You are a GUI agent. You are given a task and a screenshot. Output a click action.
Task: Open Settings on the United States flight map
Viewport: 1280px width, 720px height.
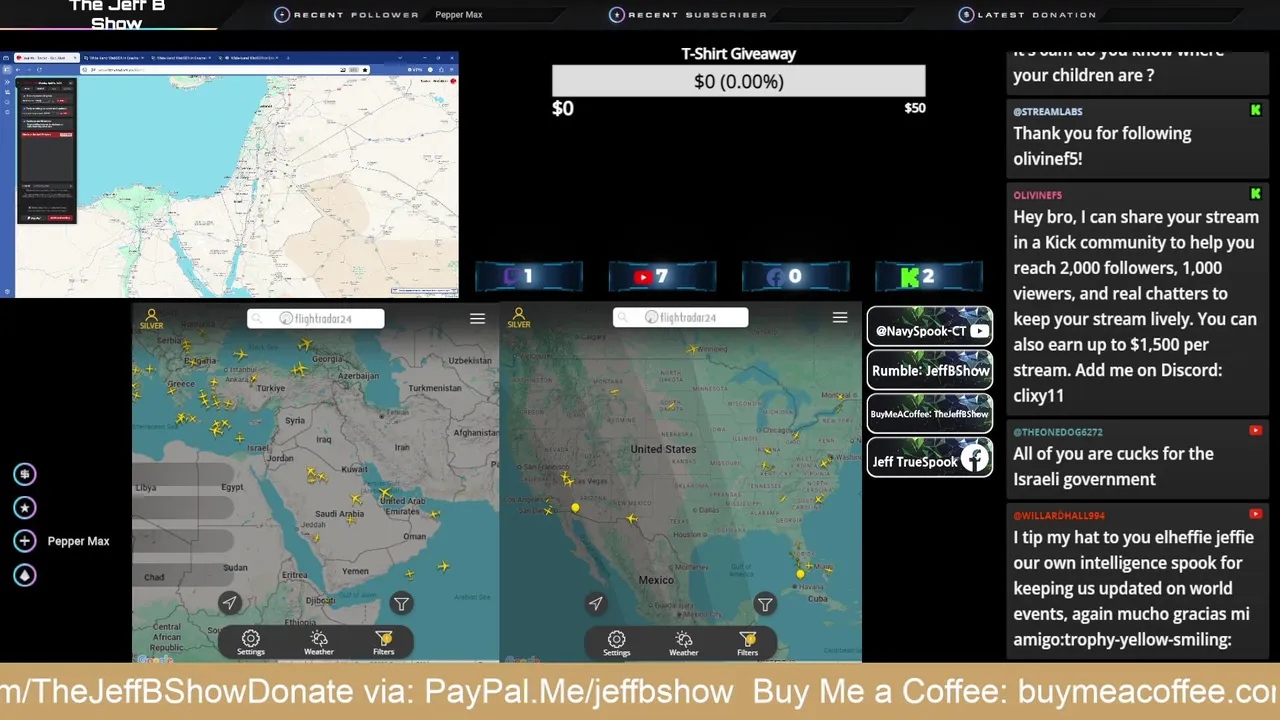[x=617, y=642]
